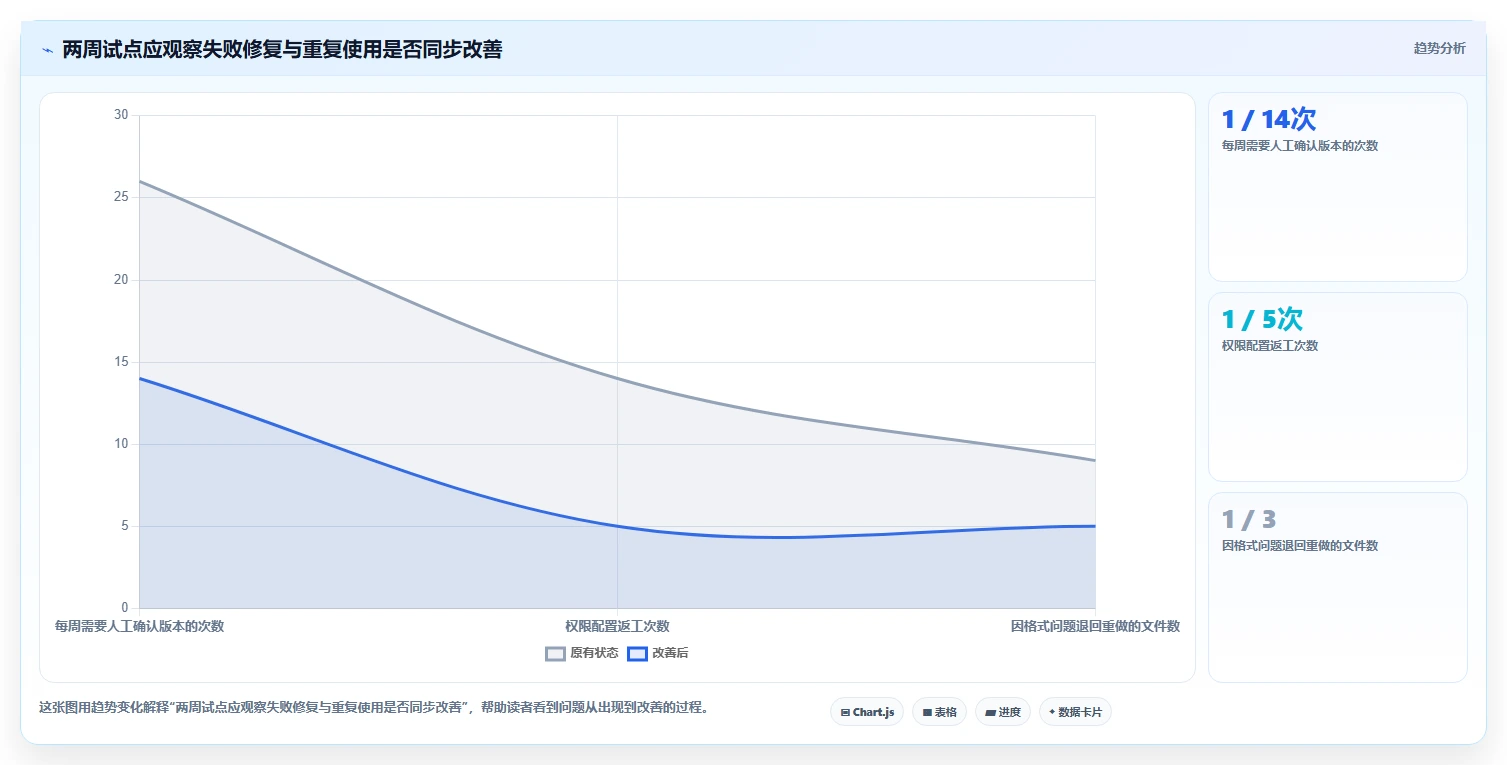This screenshot has height=765, width=1507.
Task: Click the 数据卡片 tag
Action: 1075,712
